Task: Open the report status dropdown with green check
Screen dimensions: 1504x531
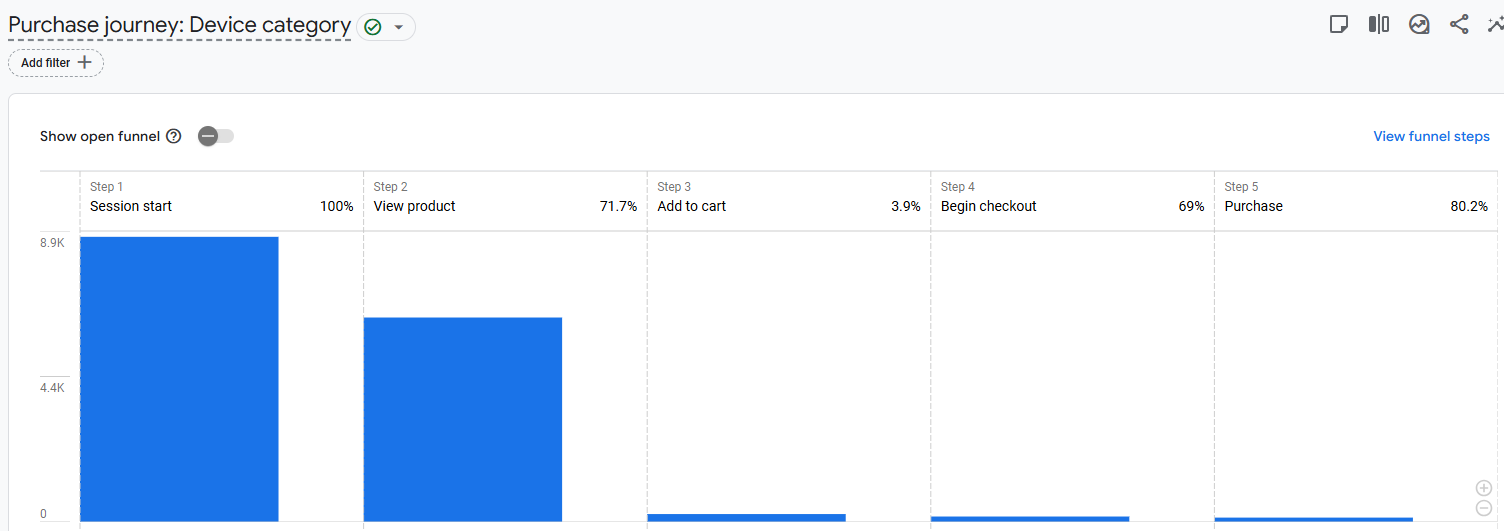Action: point(386,27)
